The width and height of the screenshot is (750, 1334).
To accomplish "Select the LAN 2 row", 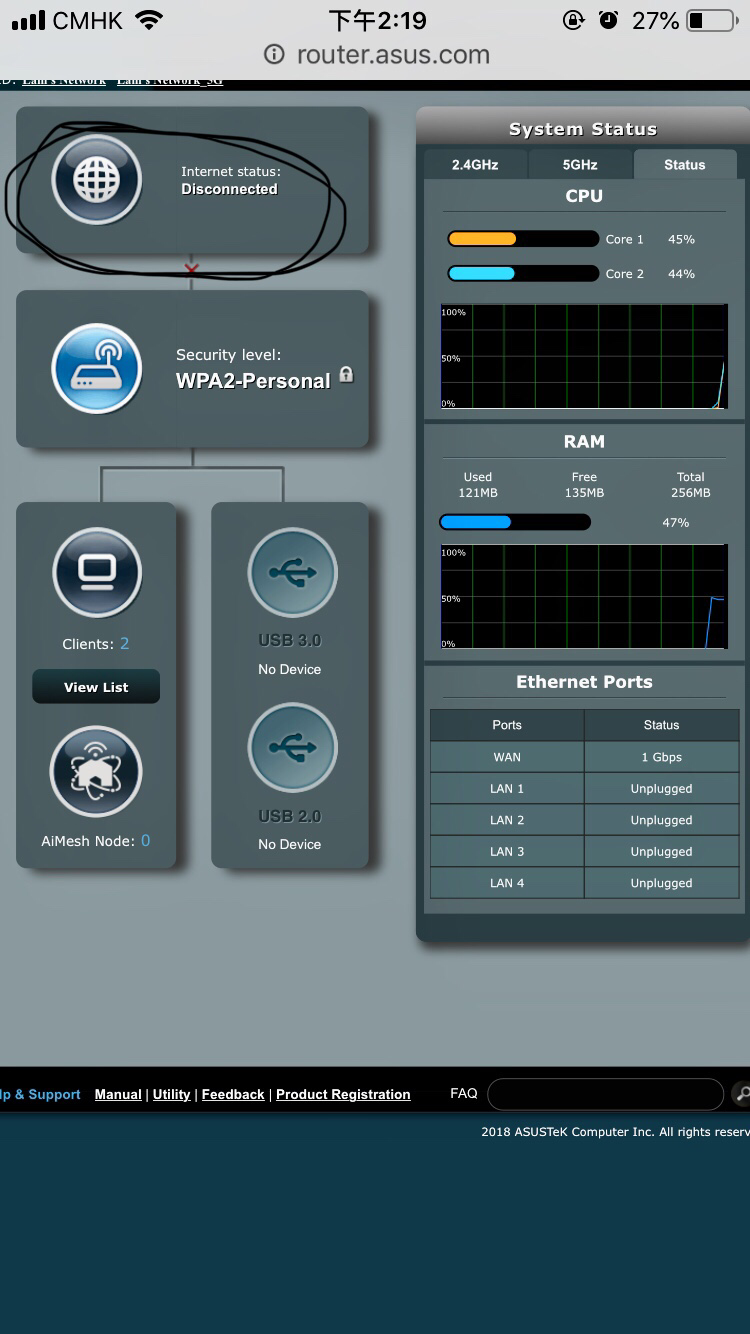I will 584,820.
